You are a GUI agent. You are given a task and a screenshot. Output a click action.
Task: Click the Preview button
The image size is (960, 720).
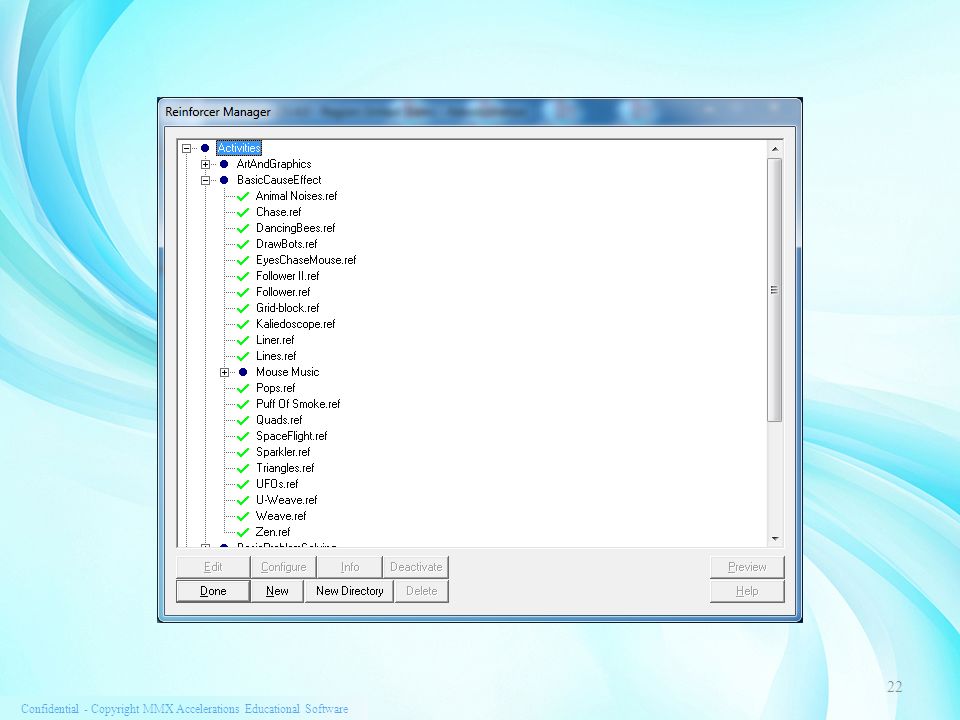747,567
